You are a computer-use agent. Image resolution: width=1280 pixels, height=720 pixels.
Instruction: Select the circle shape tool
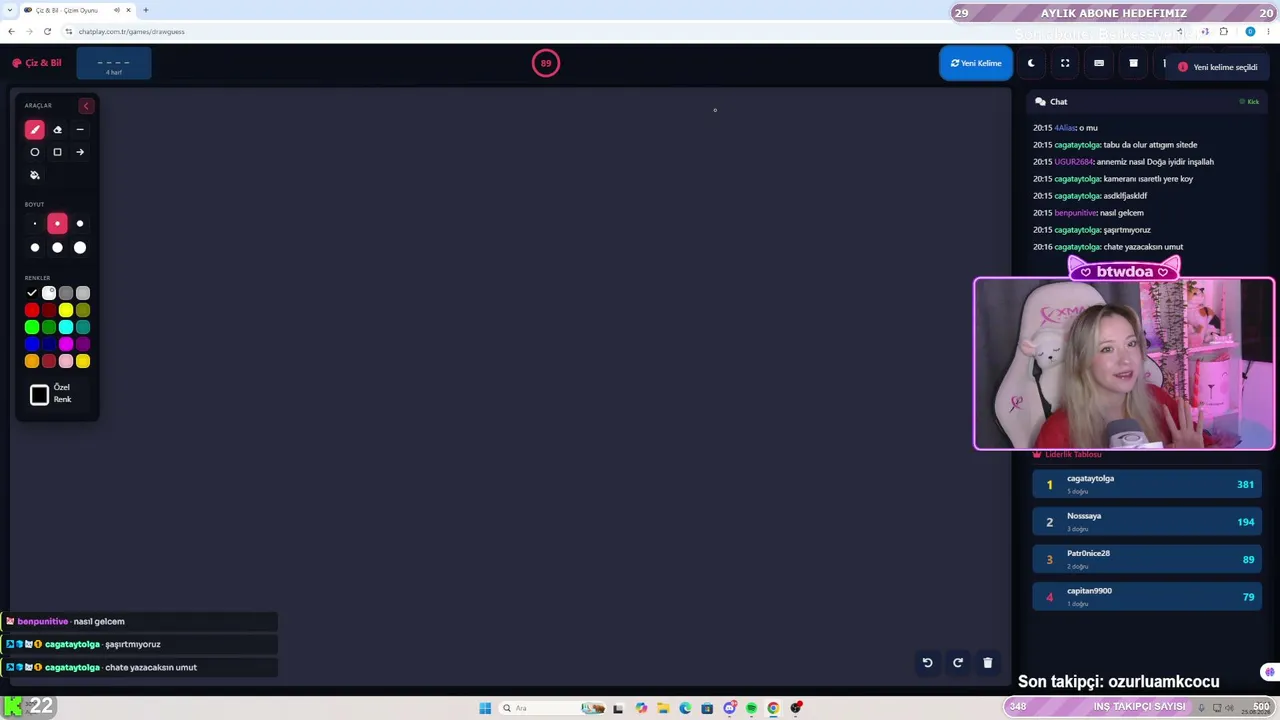pyautogui.click(x=35, y=152)
